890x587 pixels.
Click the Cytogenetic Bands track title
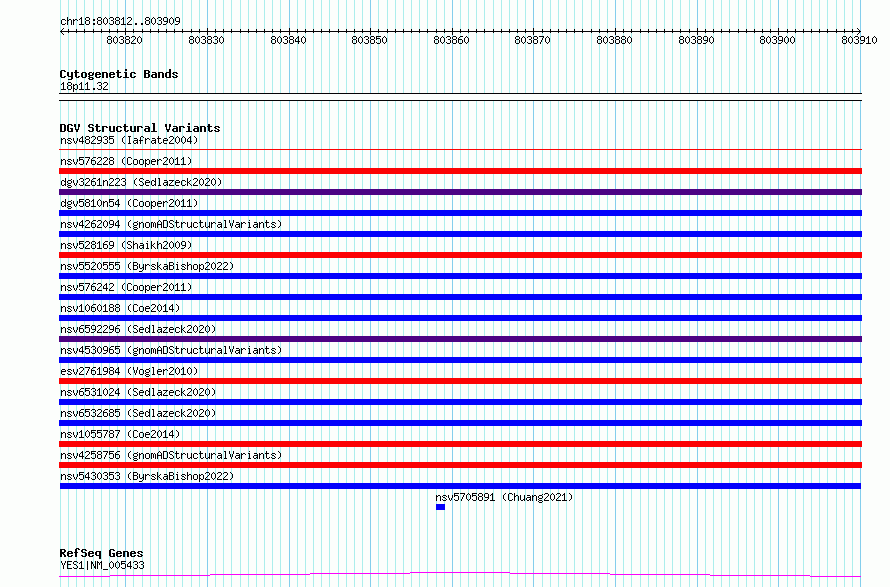point(119,74)
